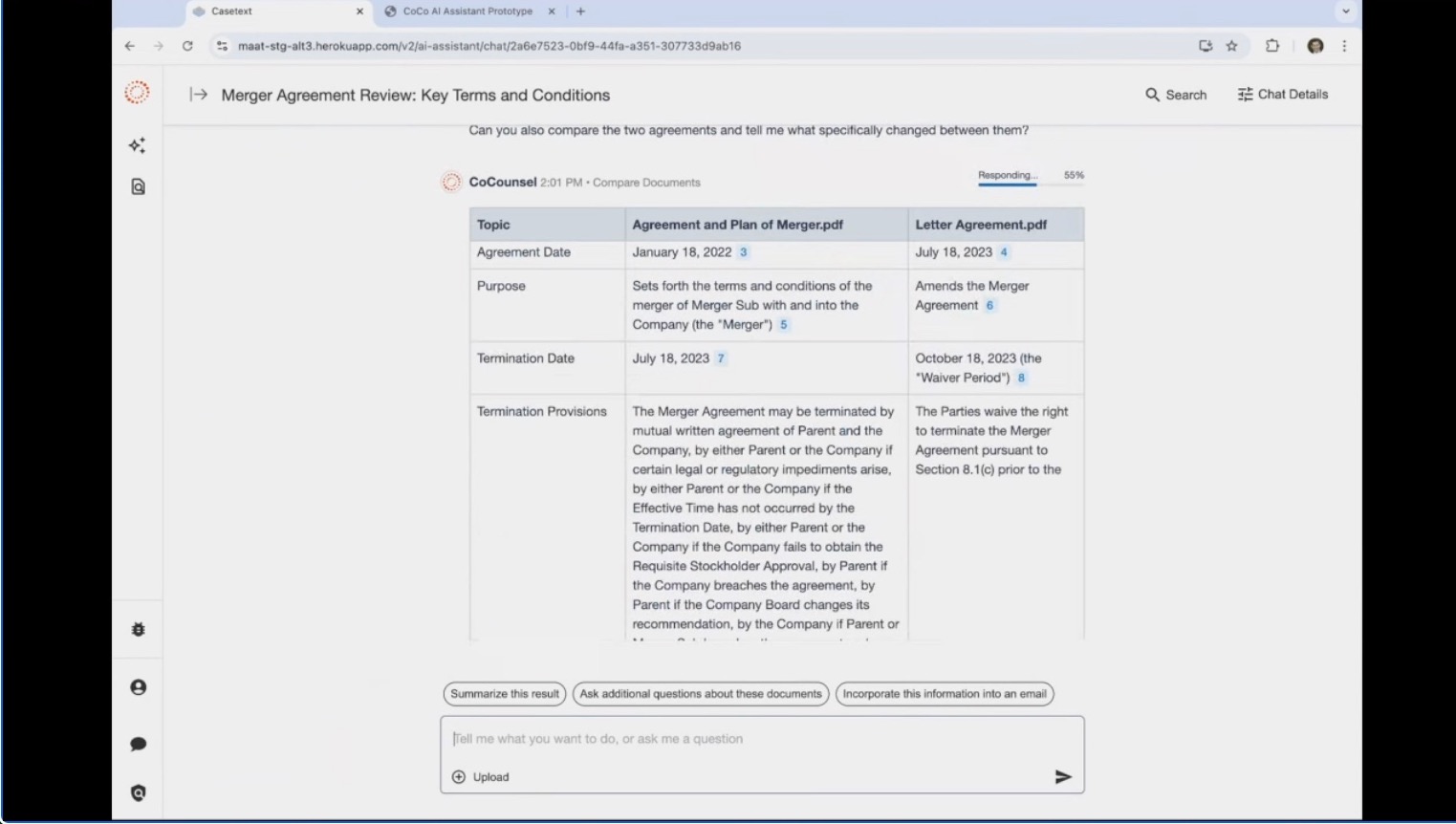Screen dimensions: 1456x824
Task: Send the message with the arrow icon
Action: click(x=1062, y=777)
